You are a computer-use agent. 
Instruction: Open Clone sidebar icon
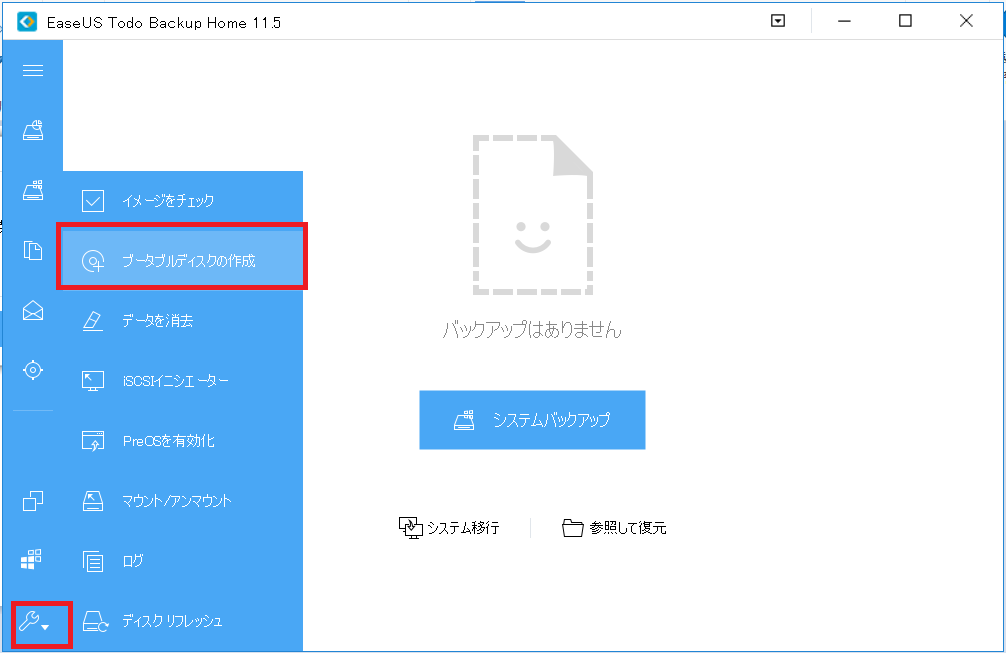pos(33,500)
